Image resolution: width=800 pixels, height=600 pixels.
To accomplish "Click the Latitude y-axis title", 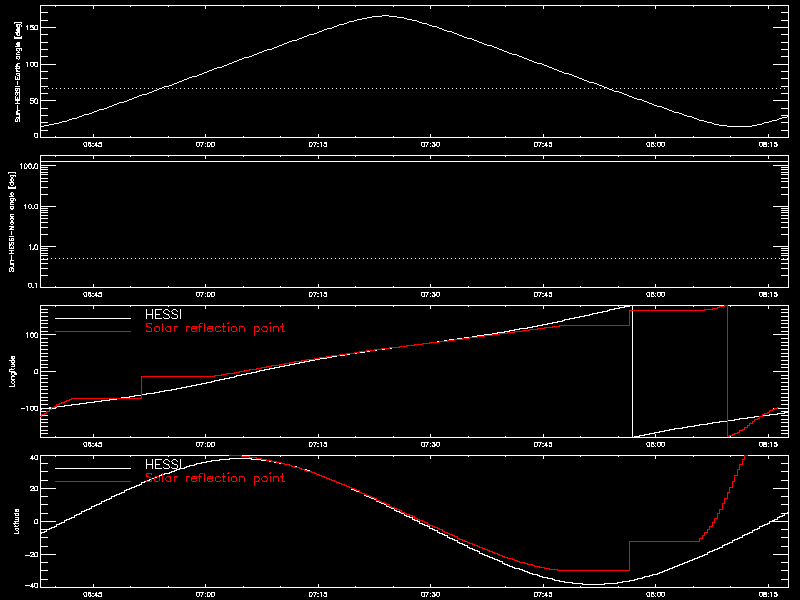I will (x=17, y=521).
